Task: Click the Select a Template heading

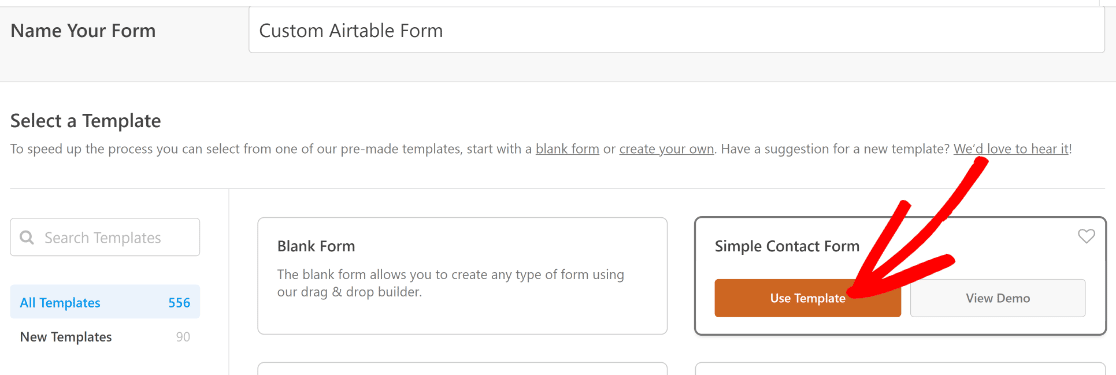Action: pyautogui.click(x=85, y=121)
